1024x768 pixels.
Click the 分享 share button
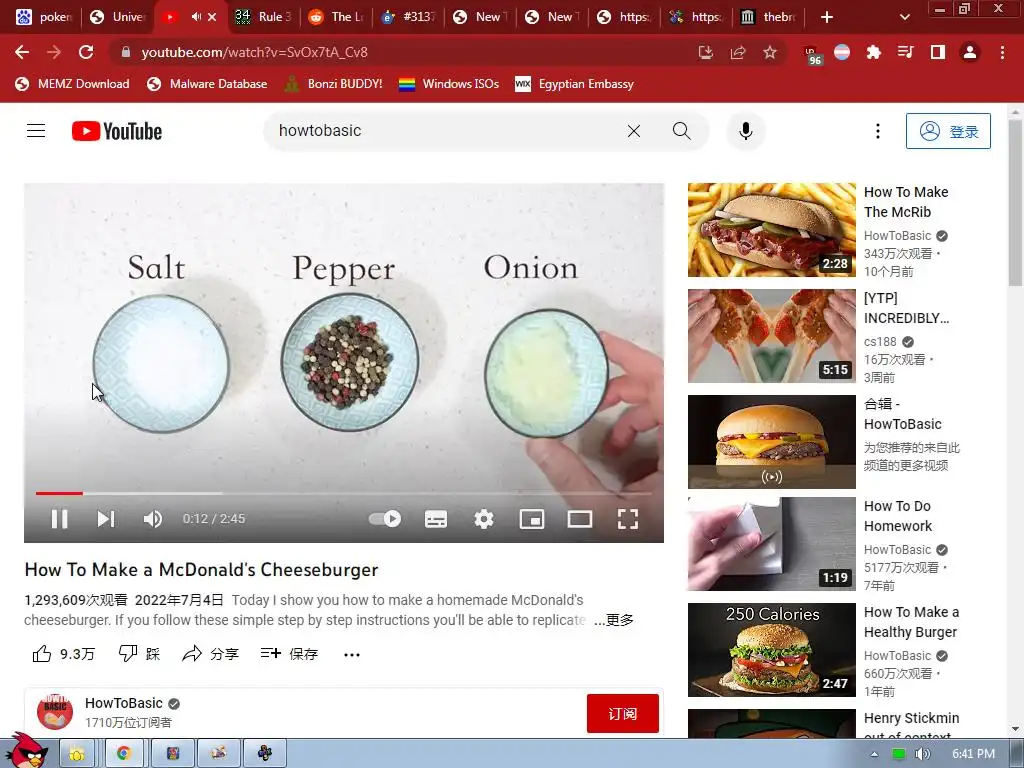(x=210, y=654)
